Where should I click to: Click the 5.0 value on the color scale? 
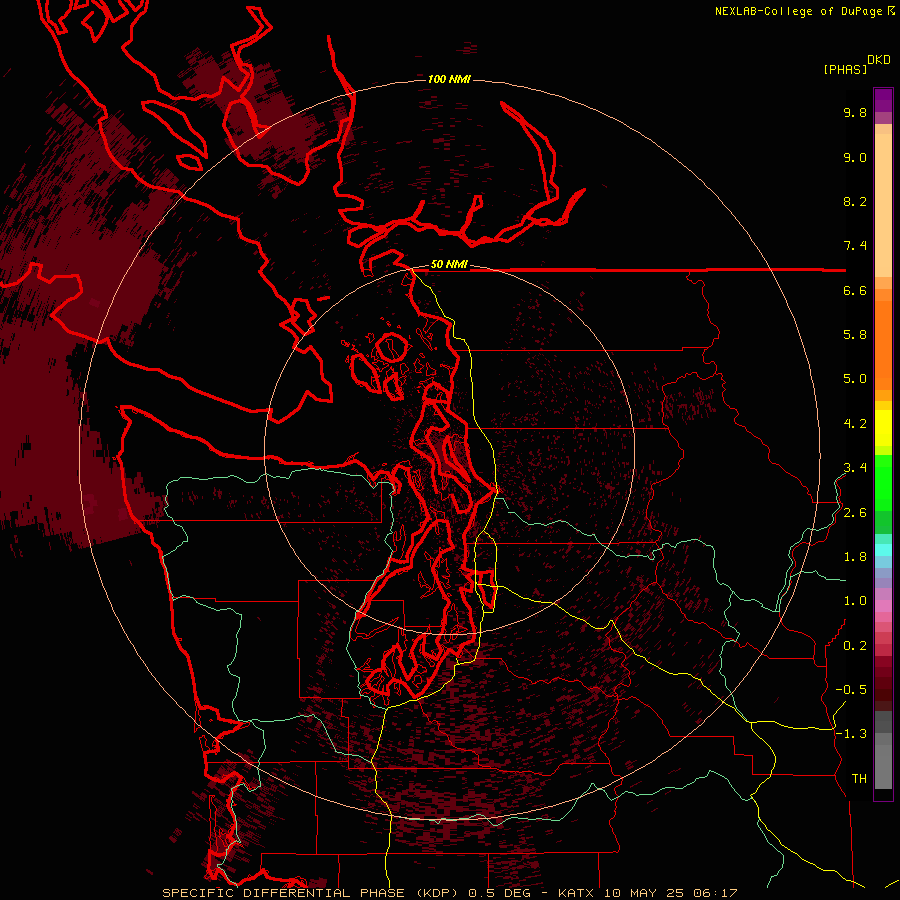coord(855,379)
